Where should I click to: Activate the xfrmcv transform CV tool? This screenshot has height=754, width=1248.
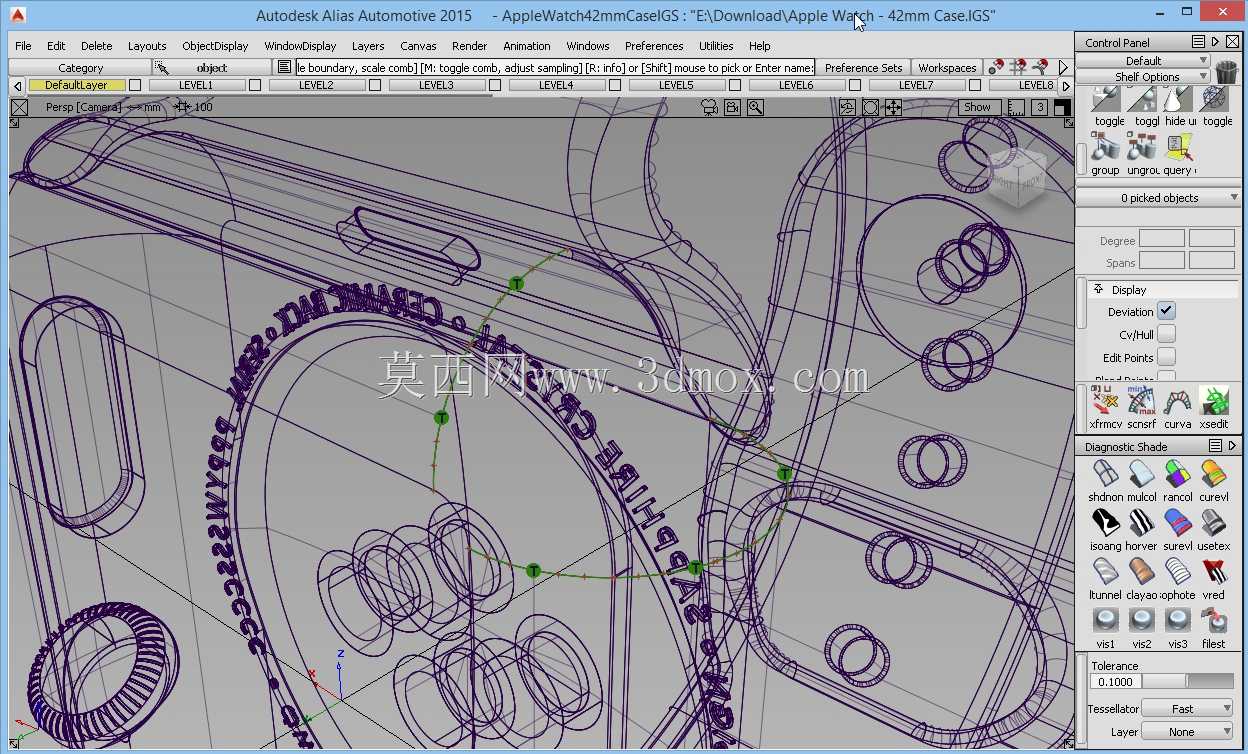[x=1105, y=401]
